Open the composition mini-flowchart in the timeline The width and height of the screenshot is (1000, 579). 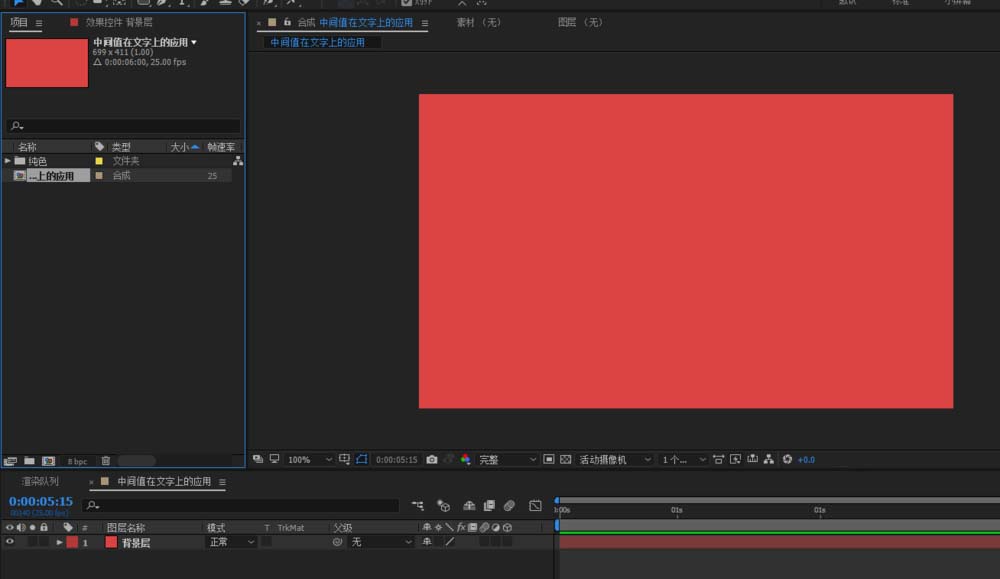[x=417, y=506]
